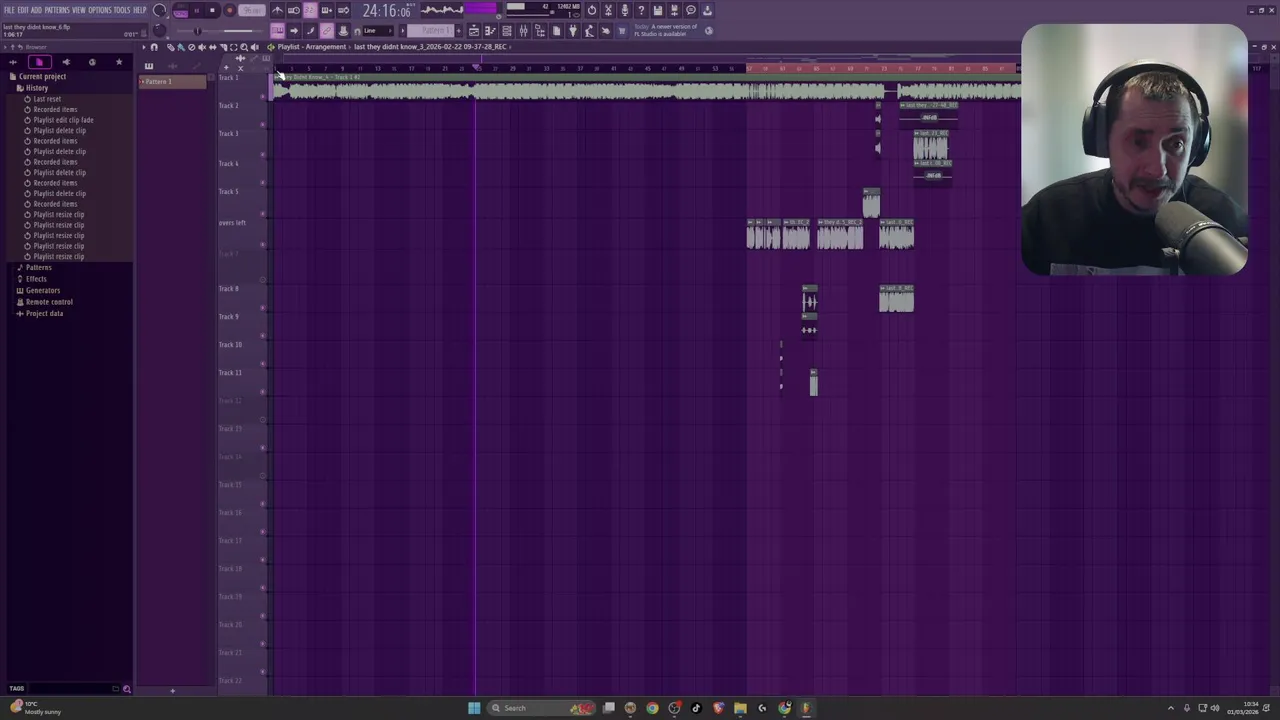
Task: Click the Cut scissors icon in toolbar
Action: pos(608,10)
